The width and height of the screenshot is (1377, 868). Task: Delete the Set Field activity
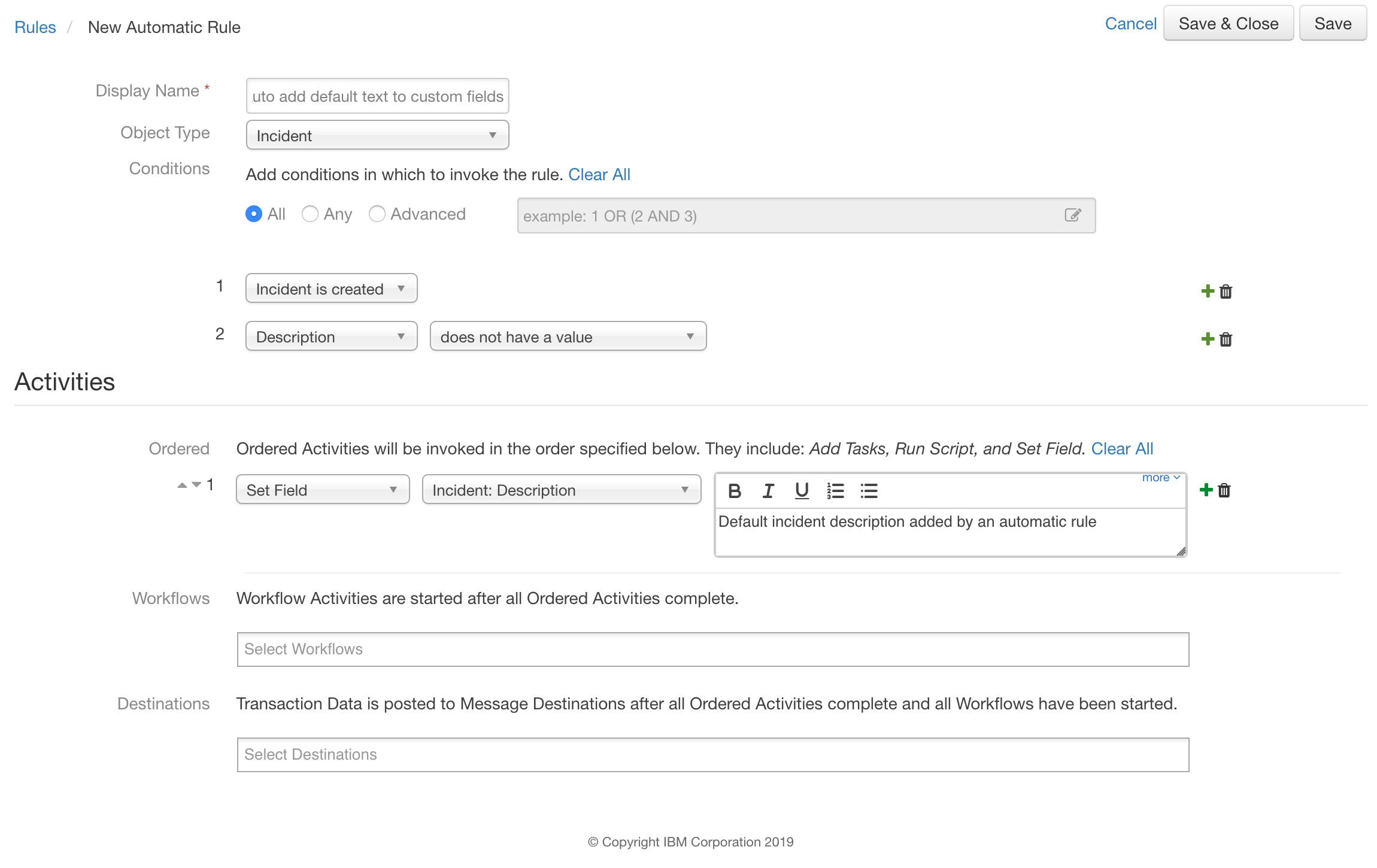pos(1224,490)
